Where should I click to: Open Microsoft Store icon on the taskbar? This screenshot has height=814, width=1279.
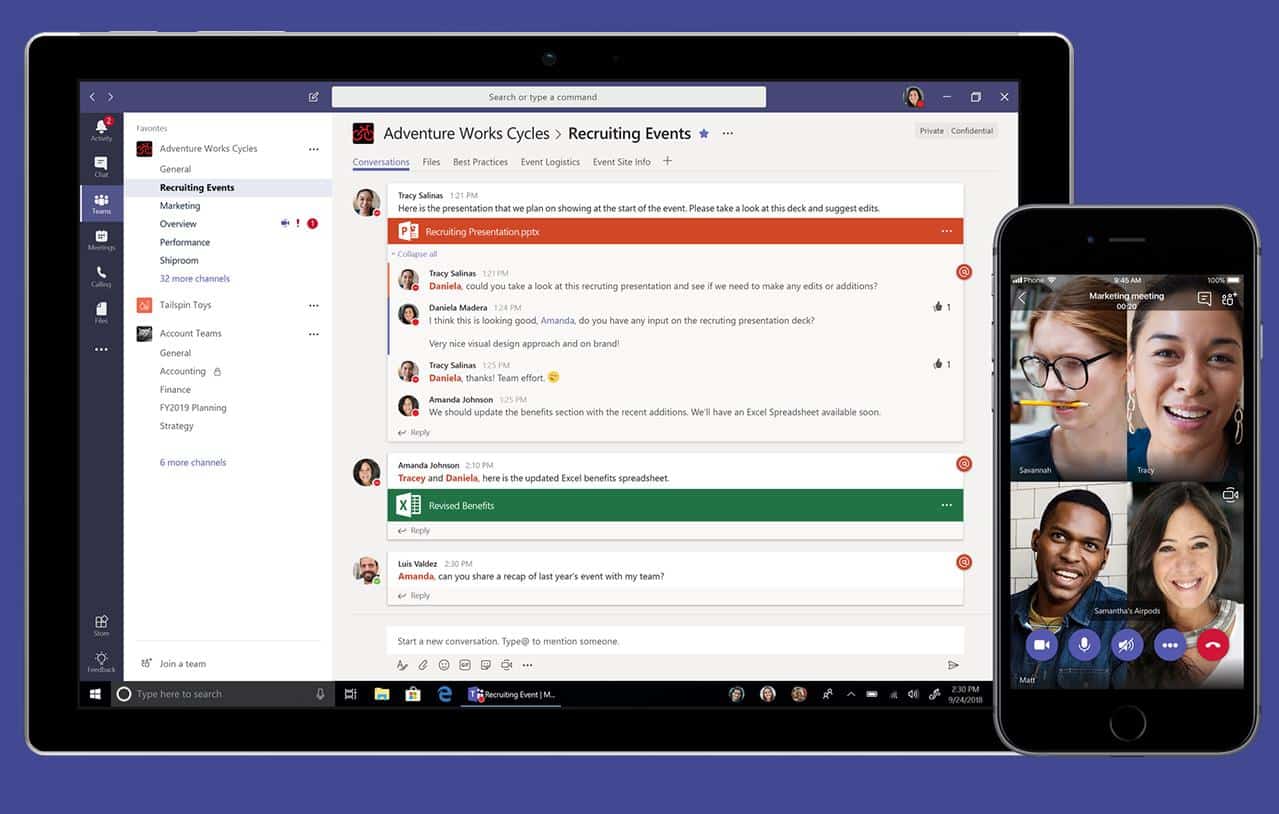(413, 694)
